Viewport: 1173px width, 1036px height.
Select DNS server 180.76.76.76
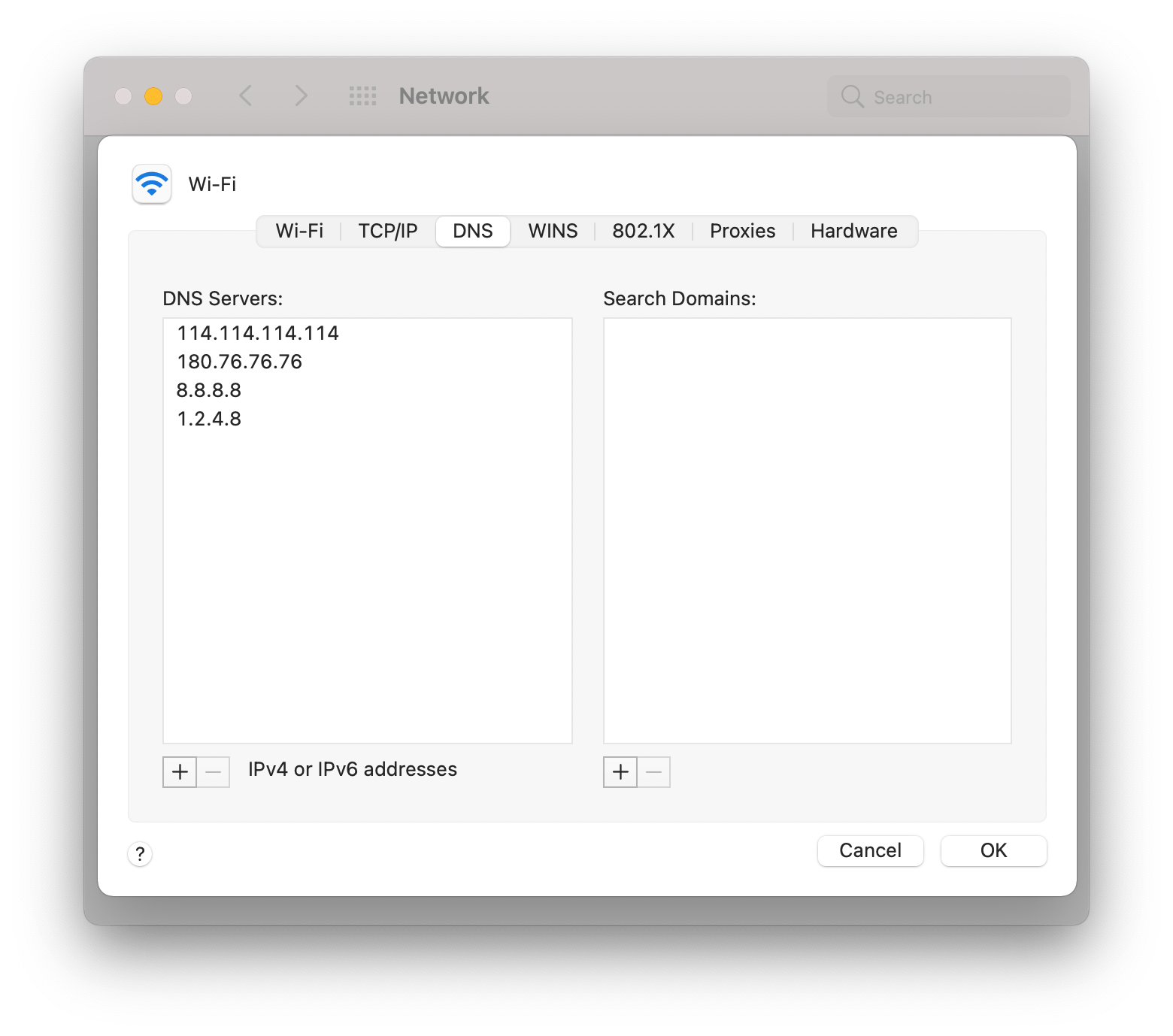pyautogui.click(x=368, y=362)
